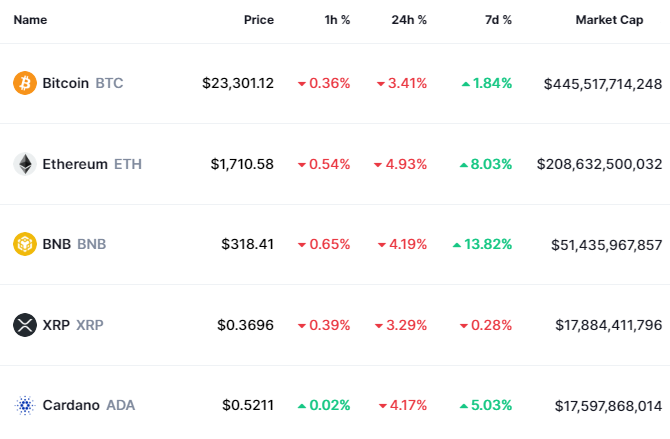Select the XRP ticker symbol text
This screenshot has width=670, height=439.
pos(90,325)
